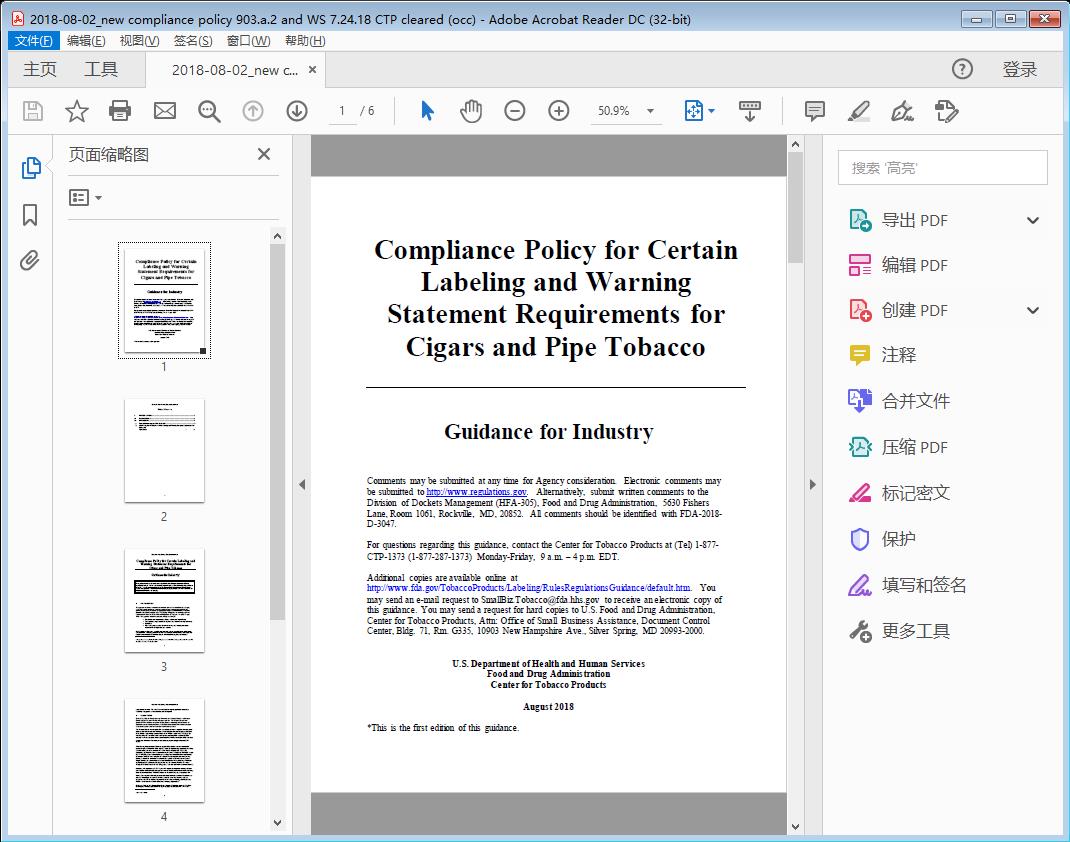Expand the 导出 PDF section
This screenshot has width=1070, height=842.
pyautogui.click(x=1033, y=221)
